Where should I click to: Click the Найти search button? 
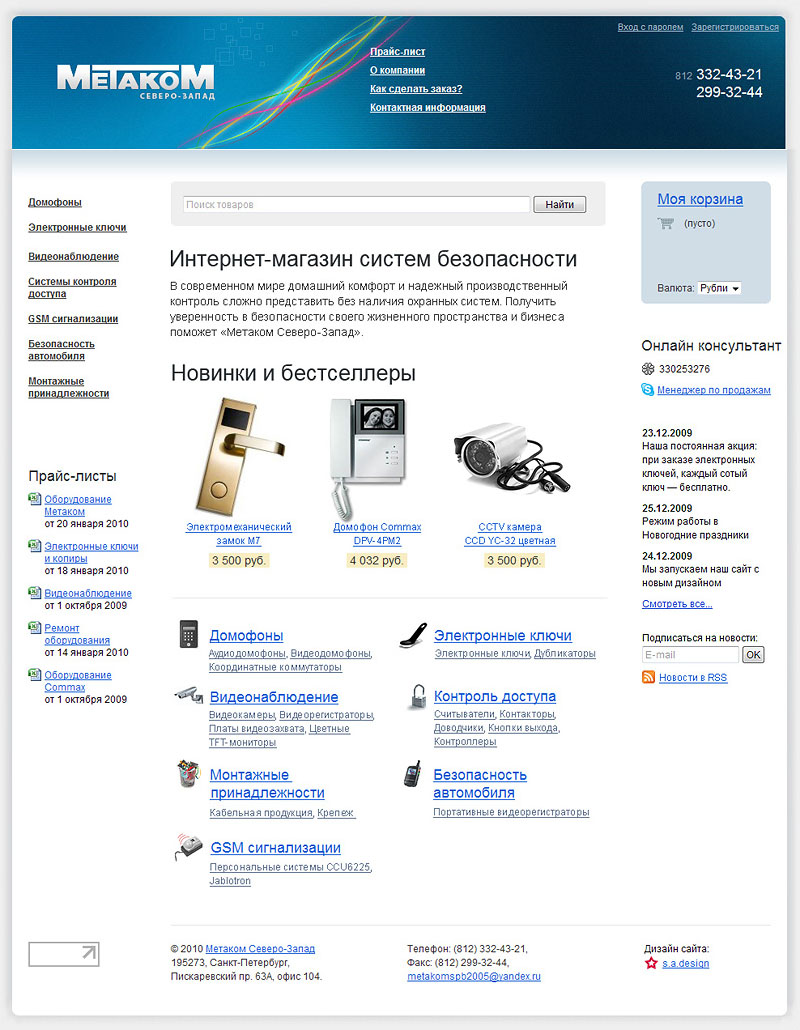tap(559, 204)
